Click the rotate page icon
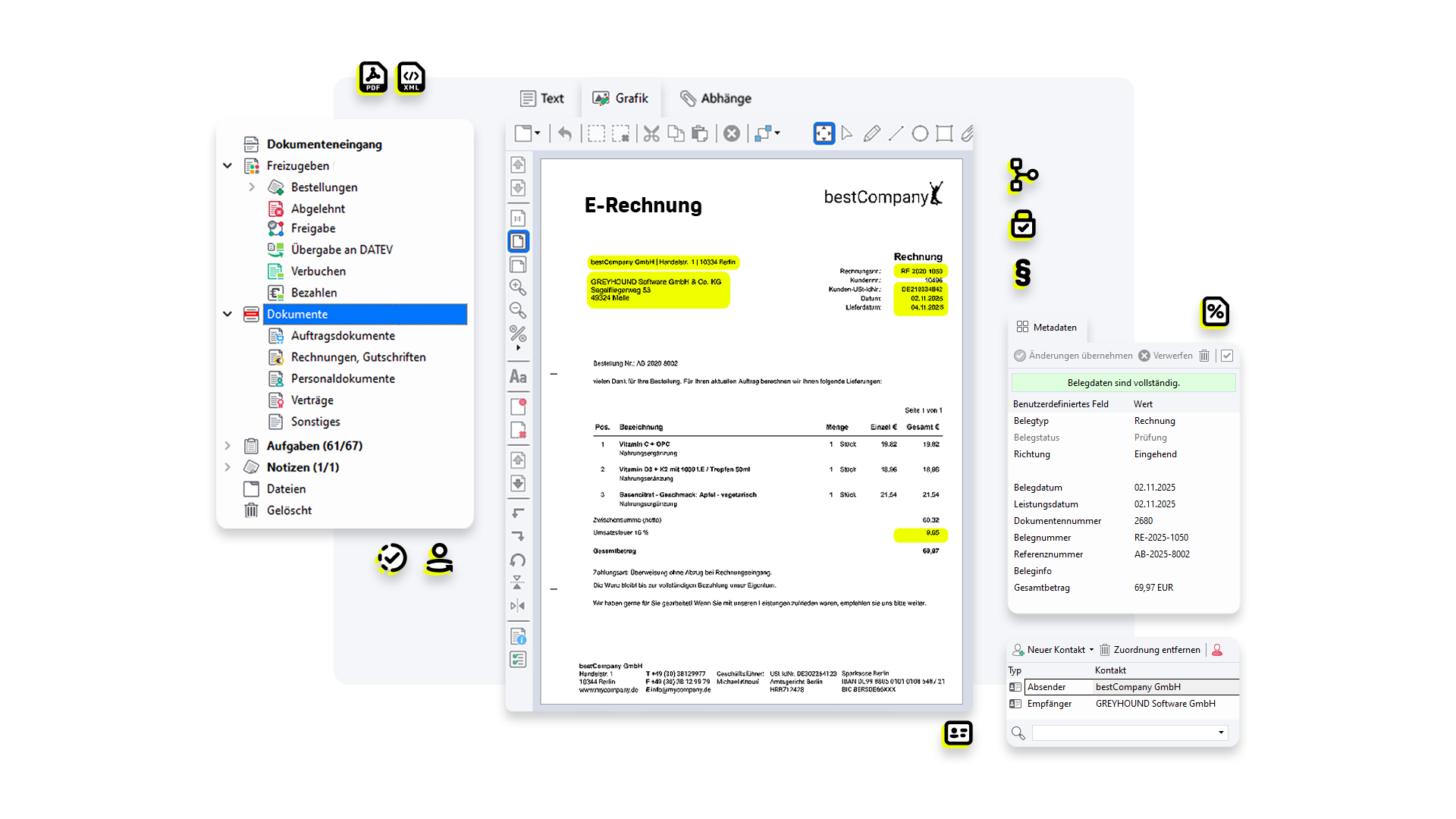1456x819 pixels. pyautogui.click(x=518, y=560)
